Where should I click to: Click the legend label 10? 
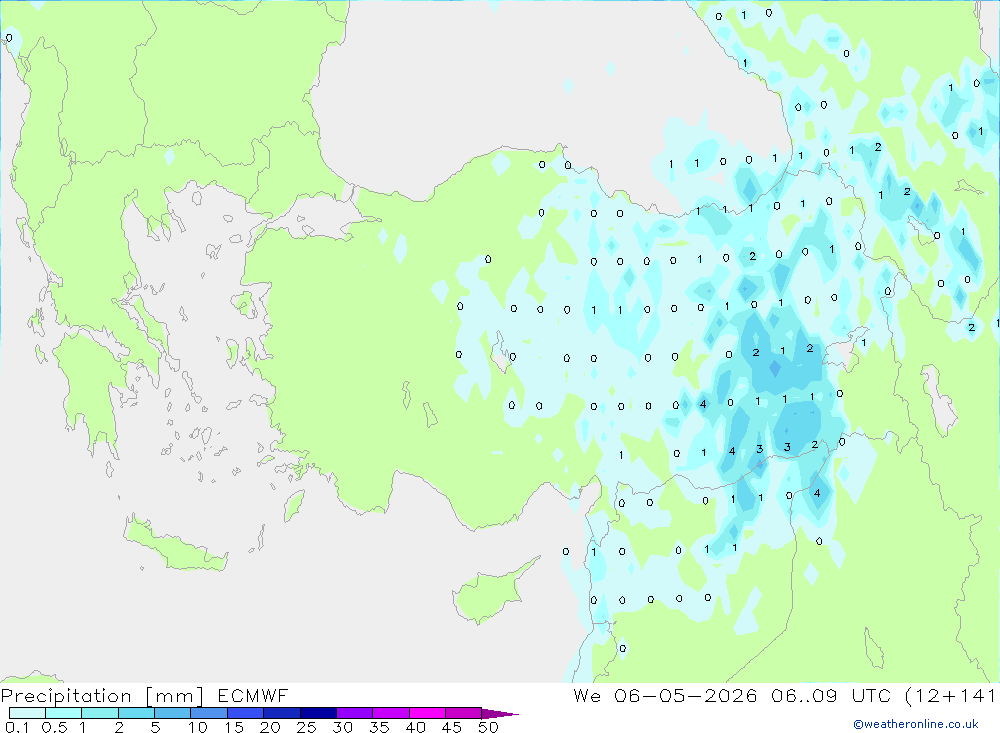pyautogui.click(x=198, y=727)
